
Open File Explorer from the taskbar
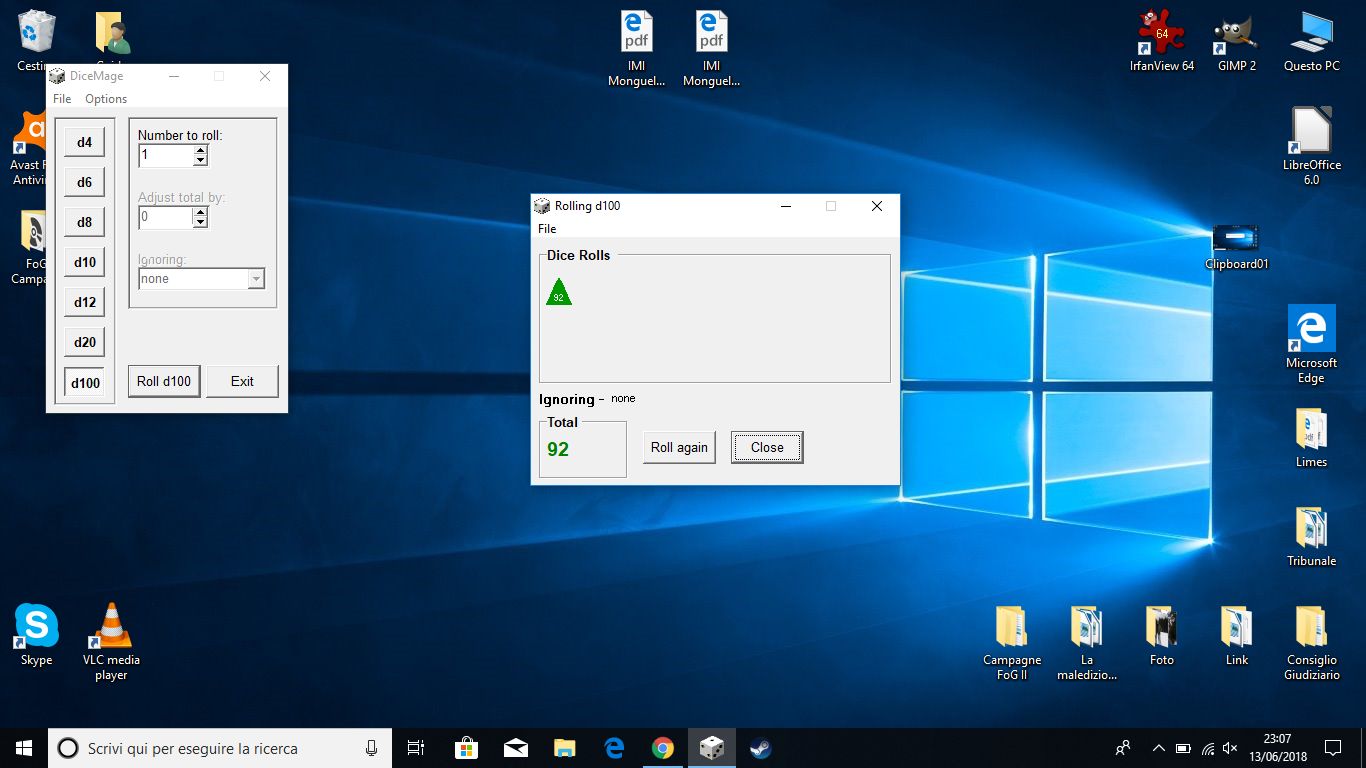coord(565,748)
